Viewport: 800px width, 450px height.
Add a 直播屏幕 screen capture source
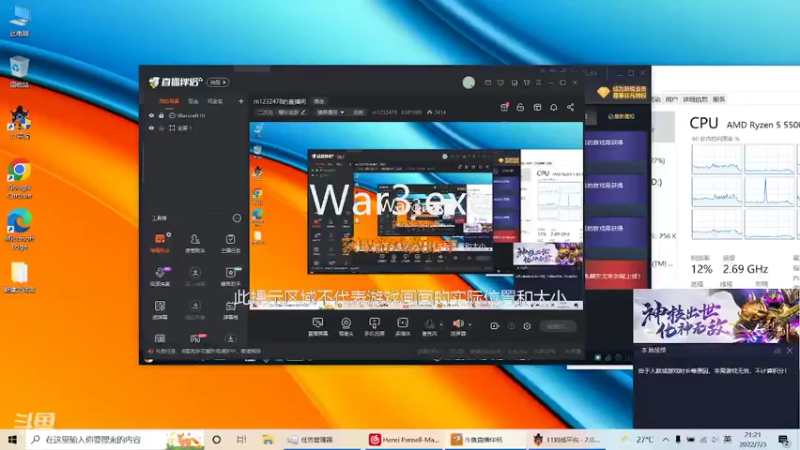[x=318, y=327]
